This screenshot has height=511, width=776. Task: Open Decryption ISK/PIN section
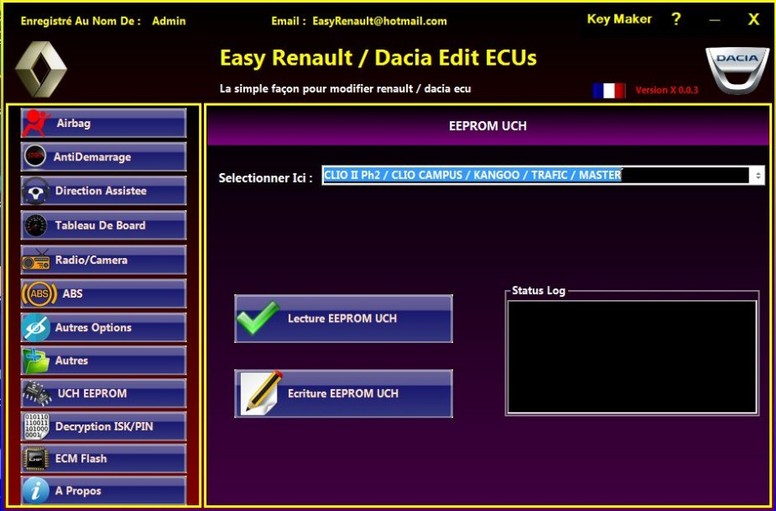click(x=103, y=427)
